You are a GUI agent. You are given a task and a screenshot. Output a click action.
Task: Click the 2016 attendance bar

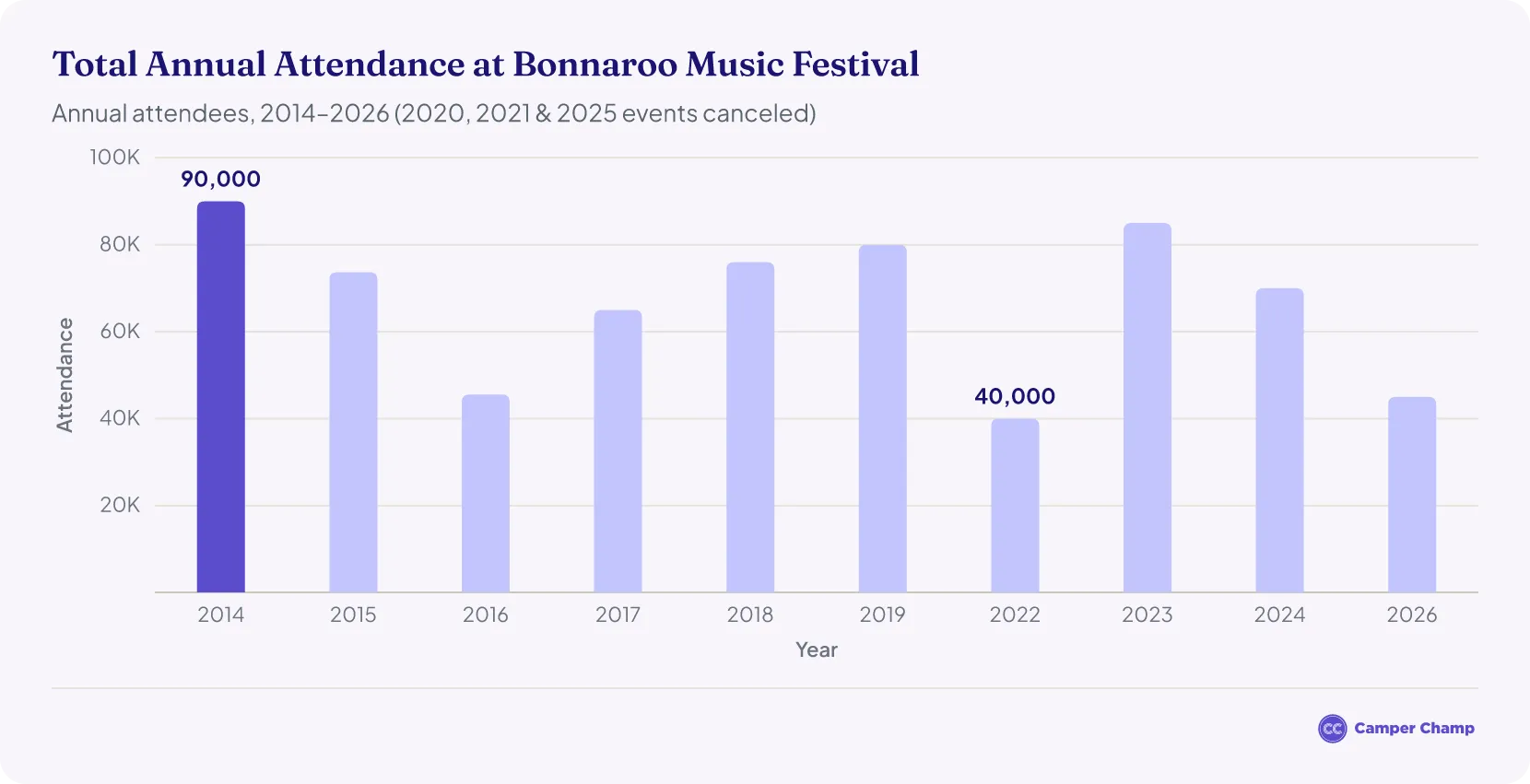pyautogui.click(x=486, y=494)
